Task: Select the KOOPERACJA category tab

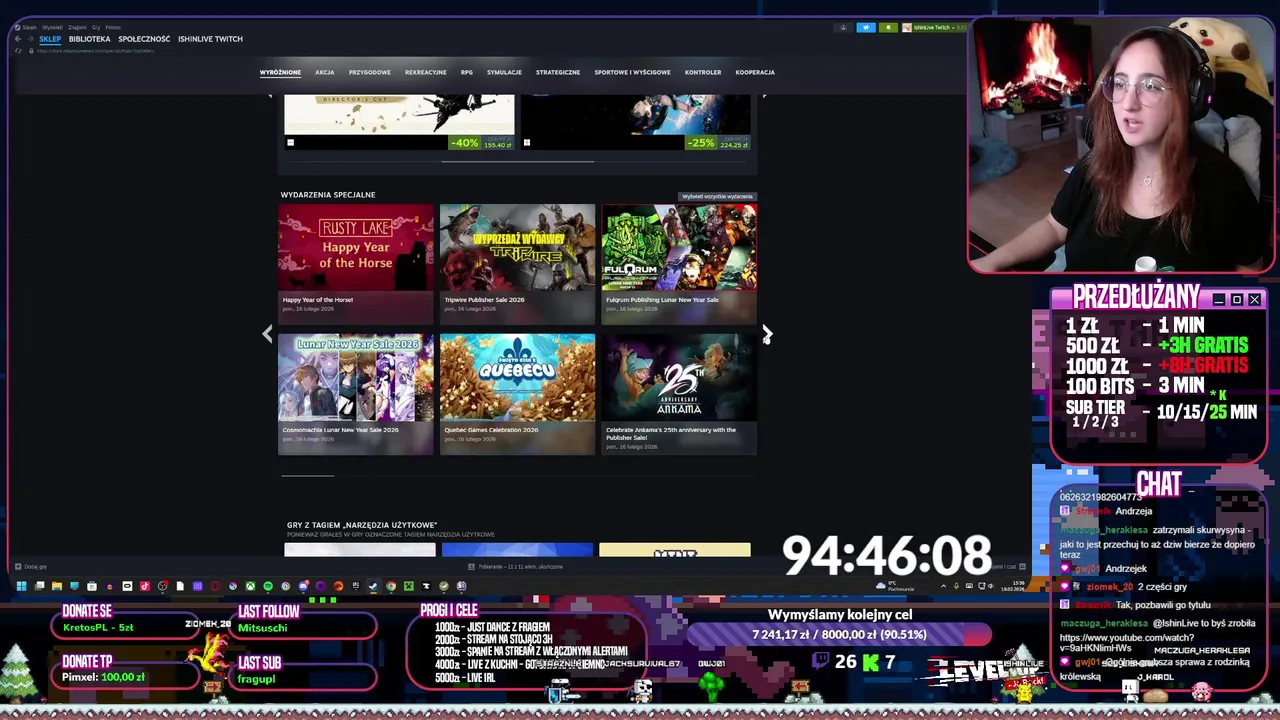Action: coord(755,72)
